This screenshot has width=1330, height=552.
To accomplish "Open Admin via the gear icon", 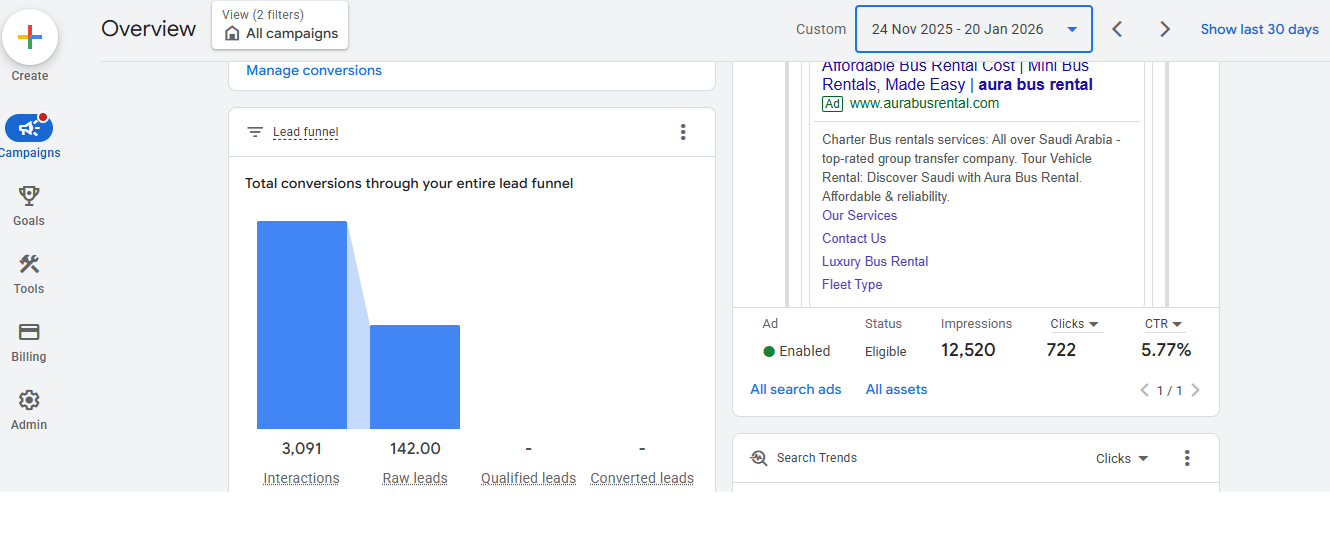I will click(x=29, y=400).
